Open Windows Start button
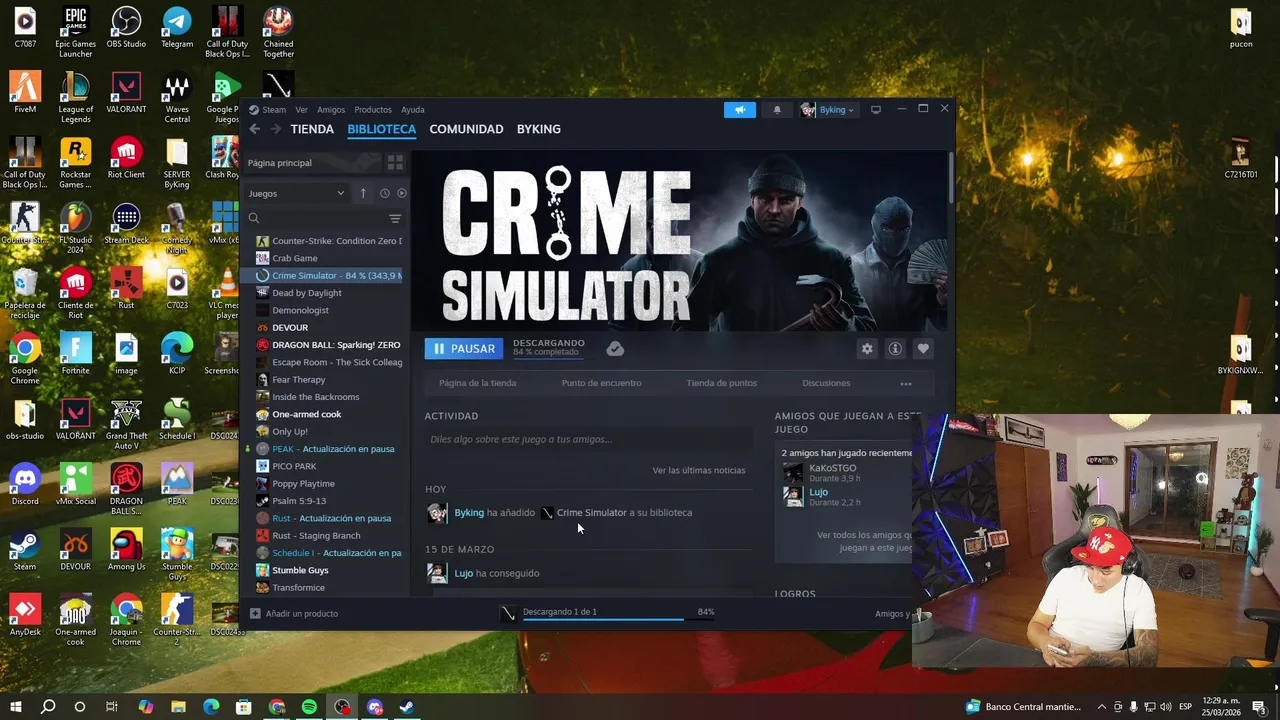Viewport: 1280px width, 720px height. pos(16,707)
